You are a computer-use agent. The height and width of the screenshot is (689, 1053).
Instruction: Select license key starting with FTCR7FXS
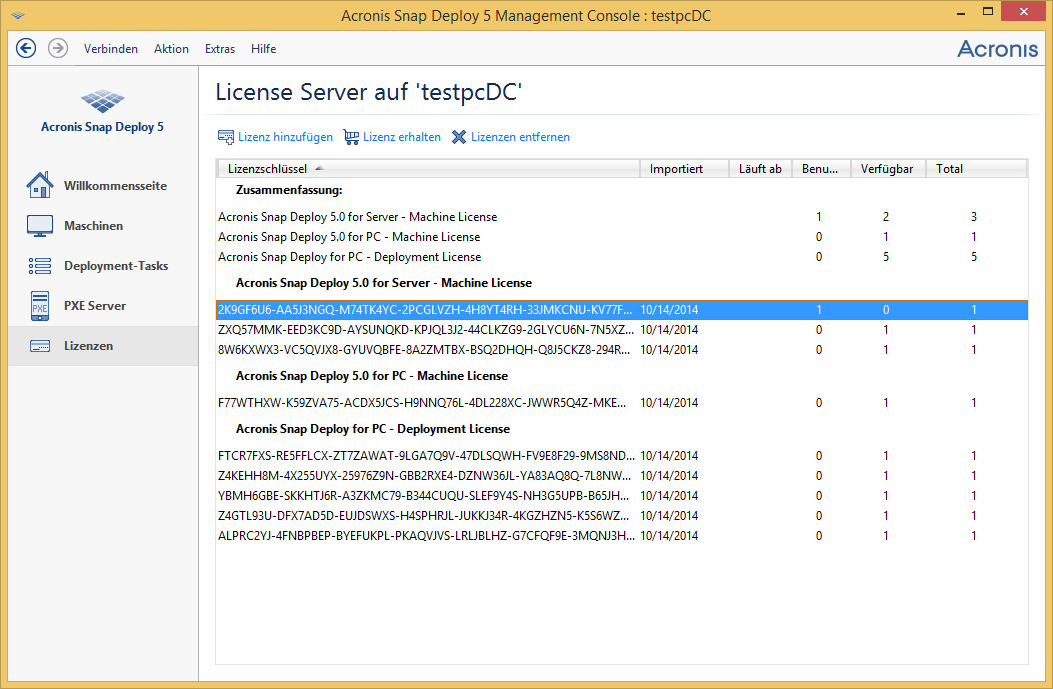[x=622, y=456]
